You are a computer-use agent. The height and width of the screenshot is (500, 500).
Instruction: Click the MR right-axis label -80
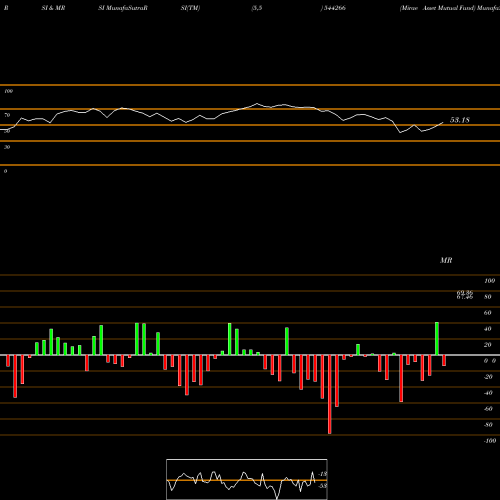click(x=488, y=425)
